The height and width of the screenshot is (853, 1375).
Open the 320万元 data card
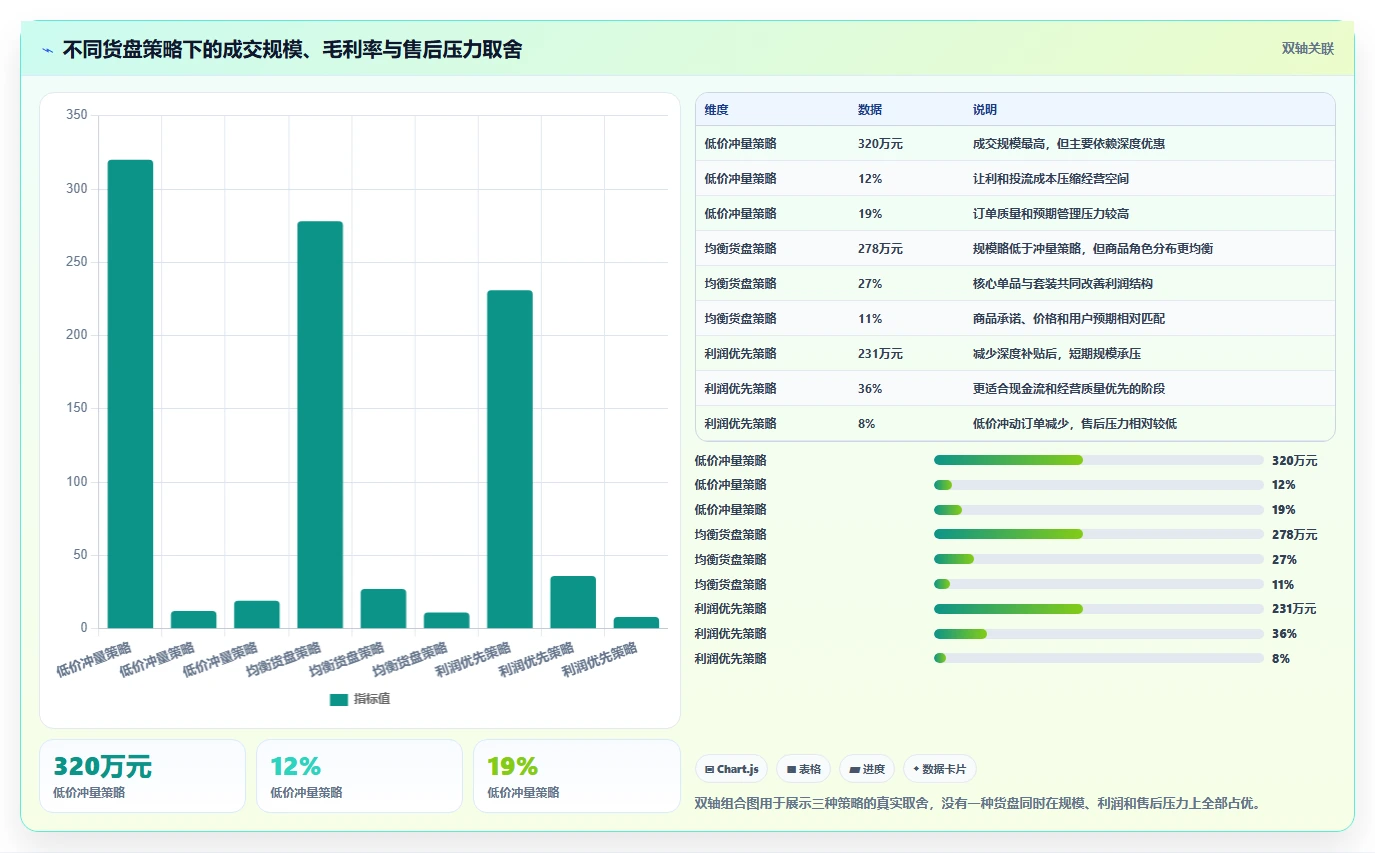coord(142,776)
